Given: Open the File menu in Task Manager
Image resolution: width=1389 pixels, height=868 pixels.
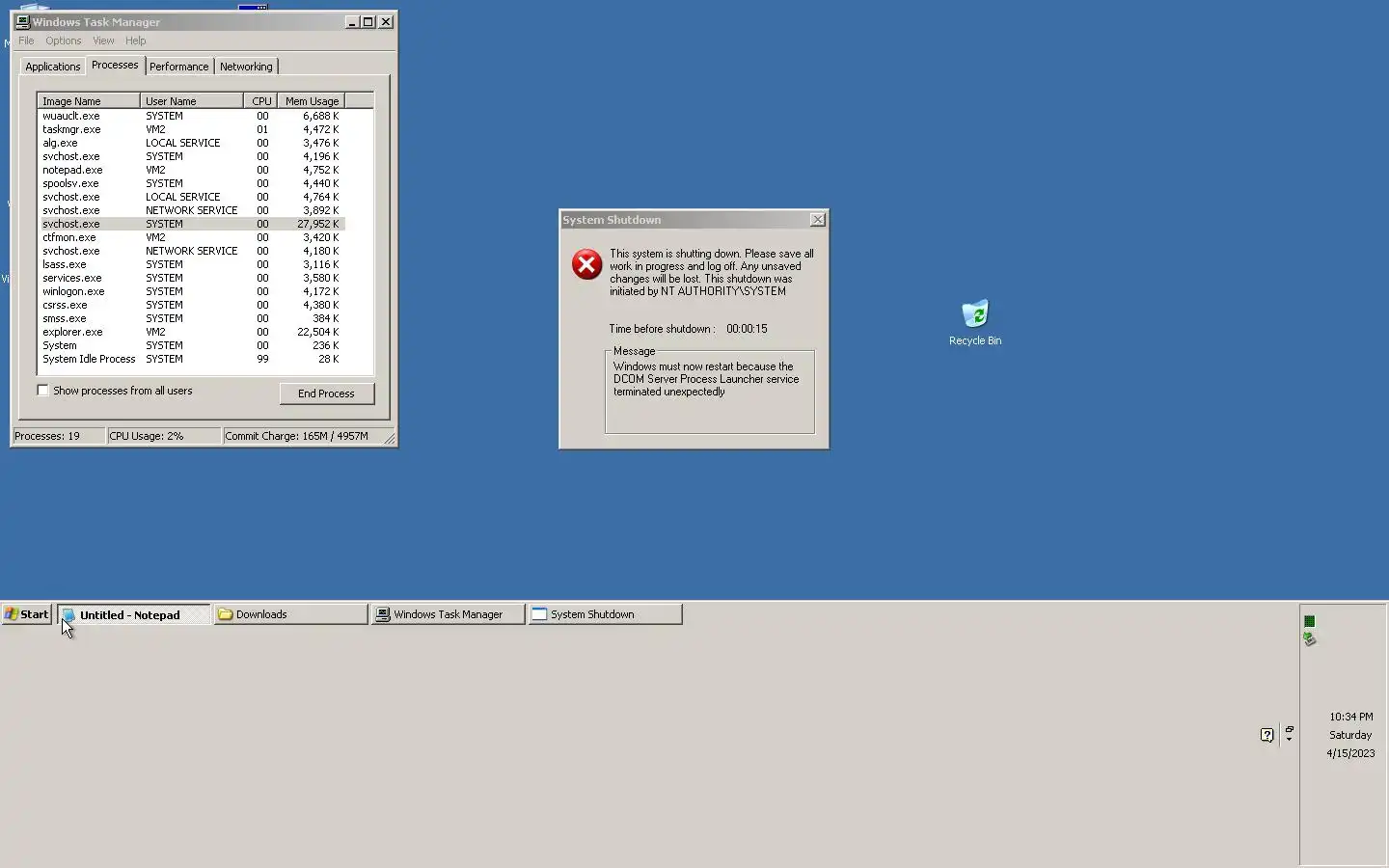Looking at the screenshot, I should [x=26, y=41].
